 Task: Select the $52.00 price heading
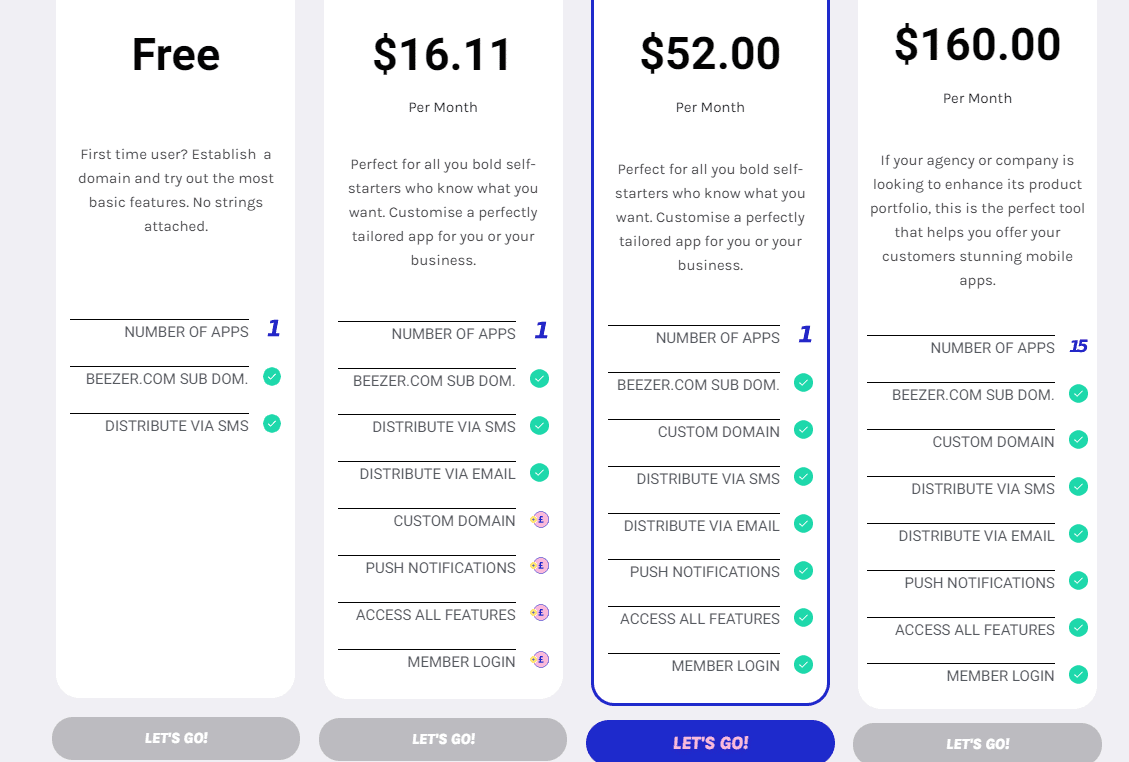click(710, 53)
